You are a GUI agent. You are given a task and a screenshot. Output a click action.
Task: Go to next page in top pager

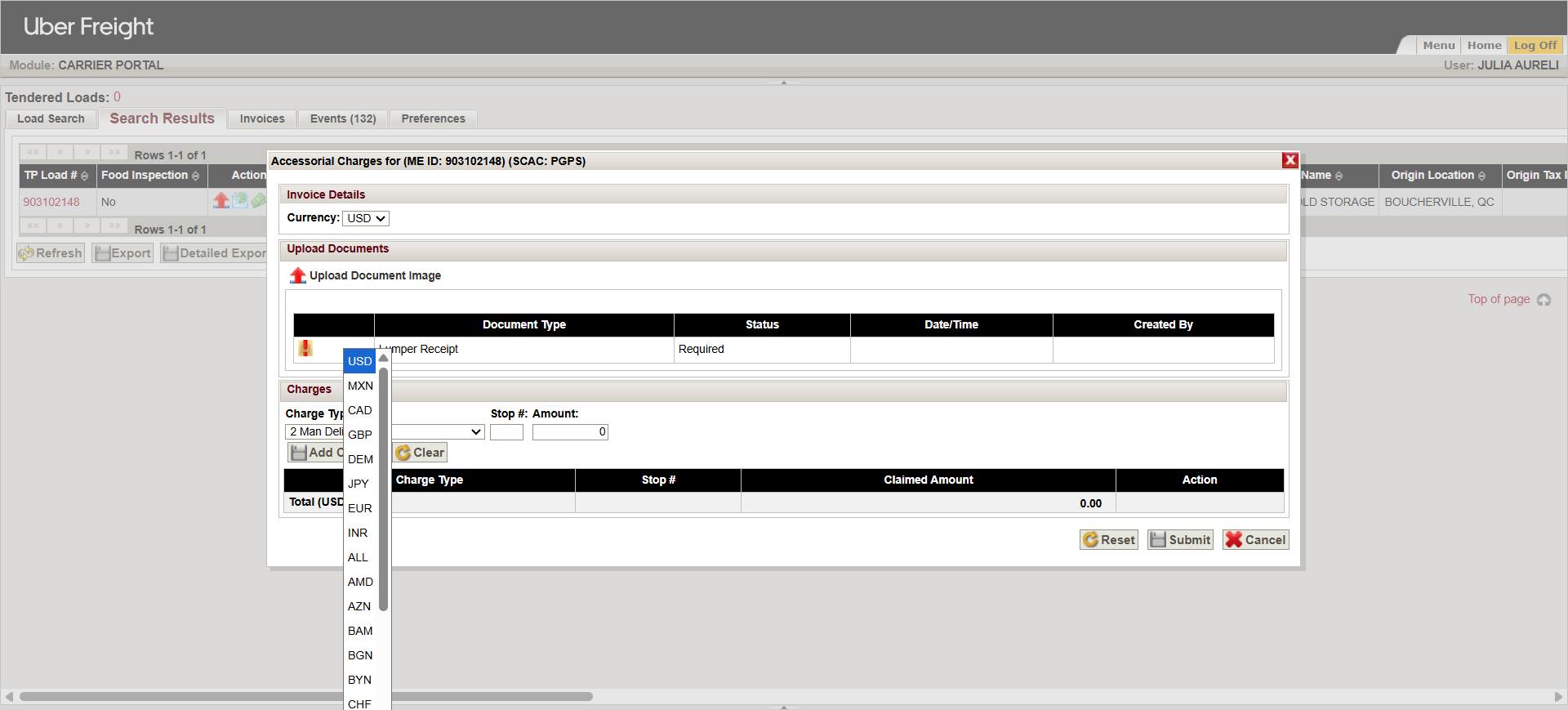click(x=87, y=152)
